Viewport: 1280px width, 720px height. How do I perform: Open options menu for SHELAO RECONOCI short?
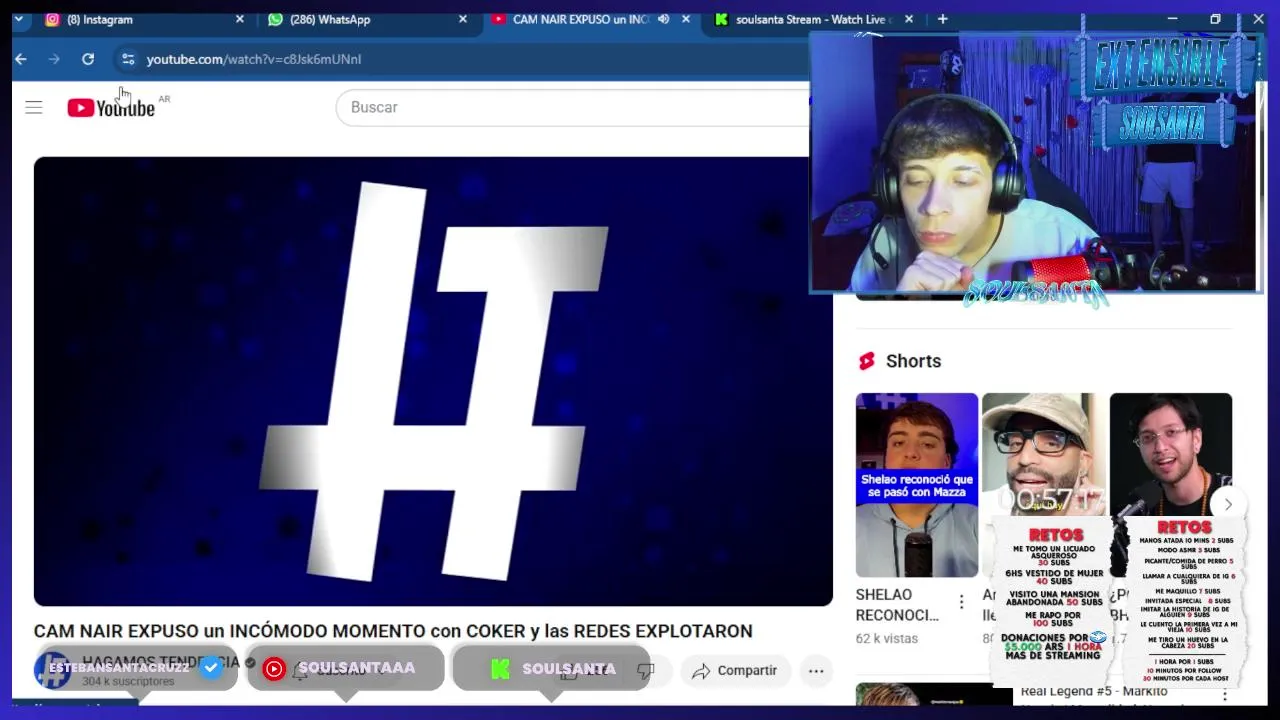pos(961,602)
